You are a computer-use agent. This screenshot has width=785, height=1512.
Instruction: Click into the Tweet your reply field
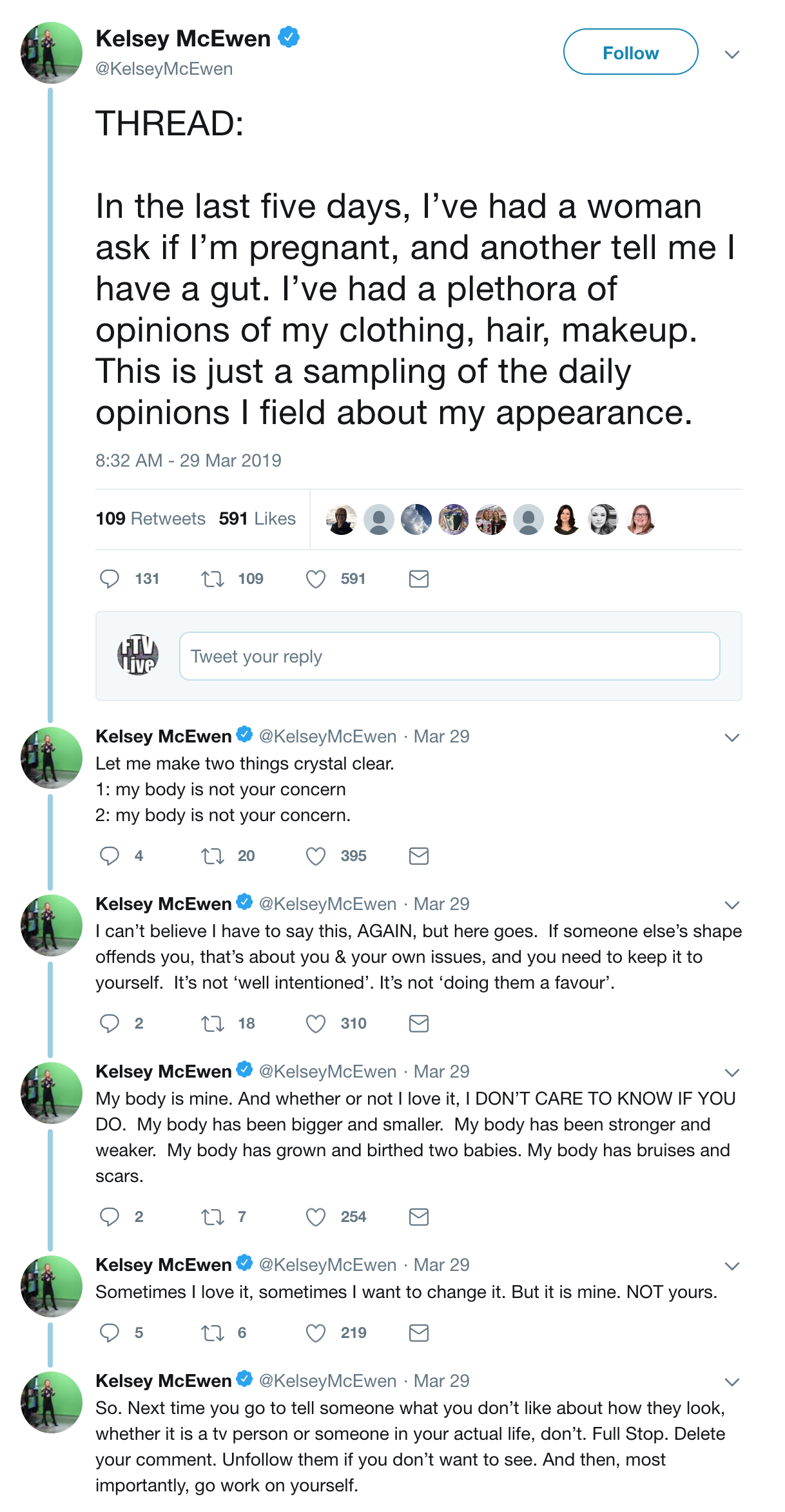point(449,656)
